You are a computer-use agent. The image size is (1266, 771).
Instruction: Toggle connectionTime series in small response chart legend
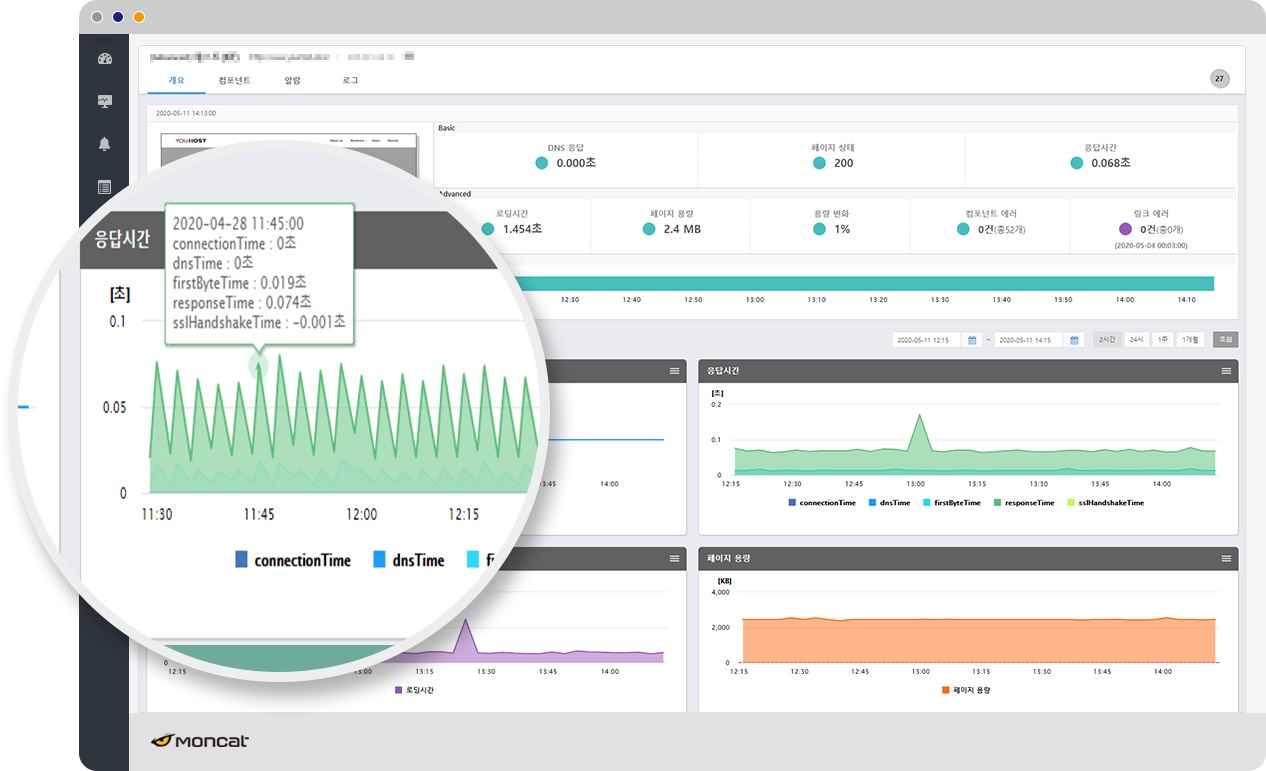821,503
